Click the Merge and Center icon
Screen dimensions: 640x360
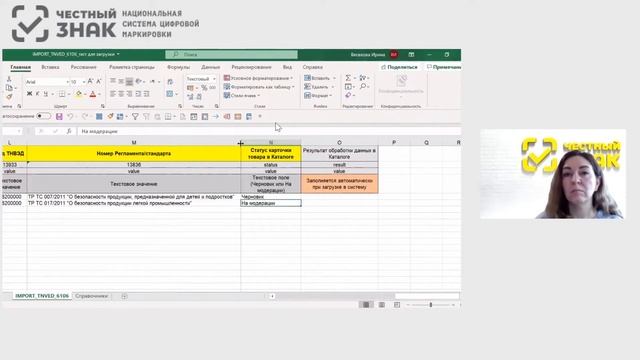pyautogui.click(x=170, y=94)
